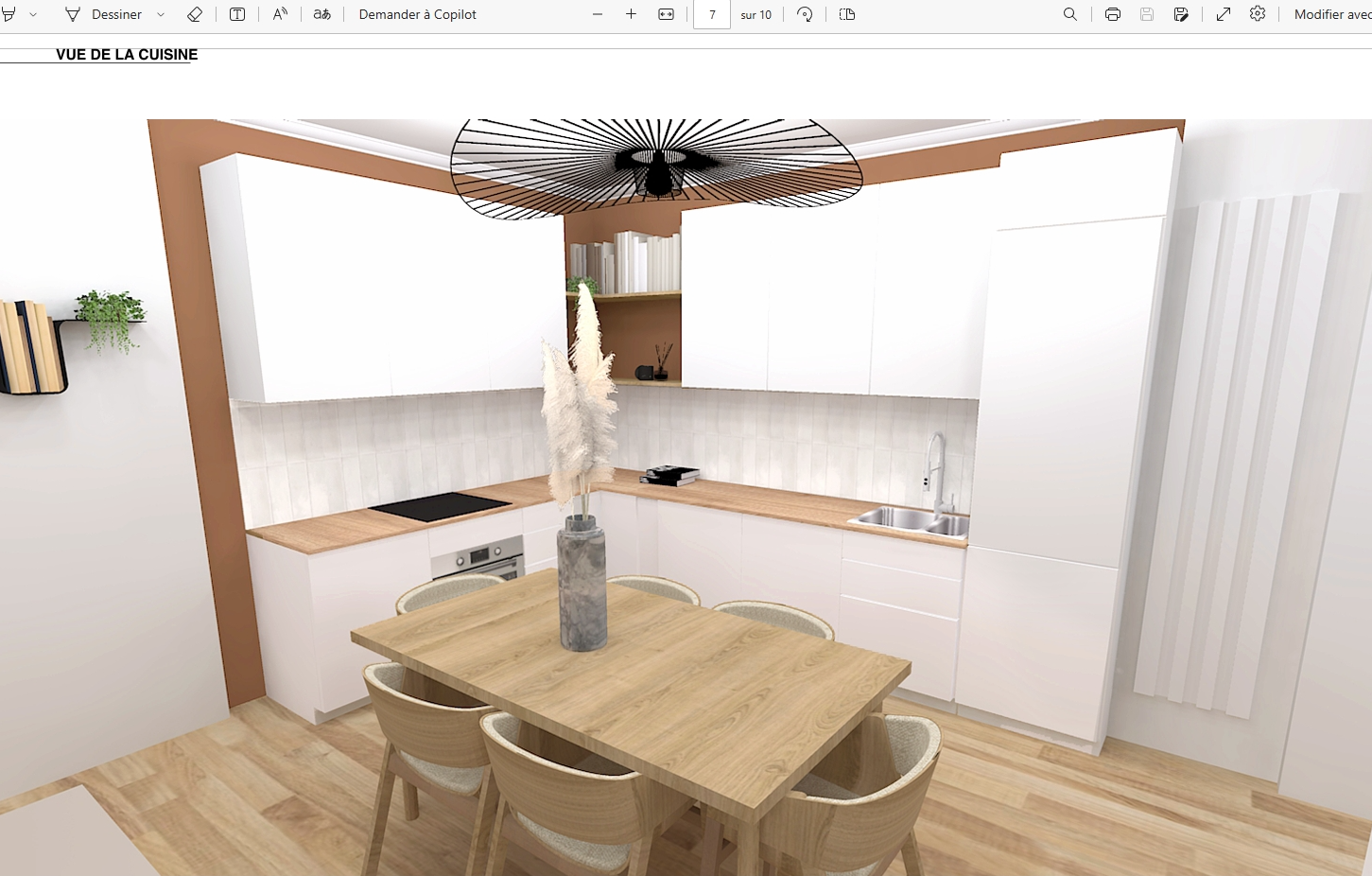Start the read aloud feature
This screenshot has width=1372, height=876.
tap(280, 14)
